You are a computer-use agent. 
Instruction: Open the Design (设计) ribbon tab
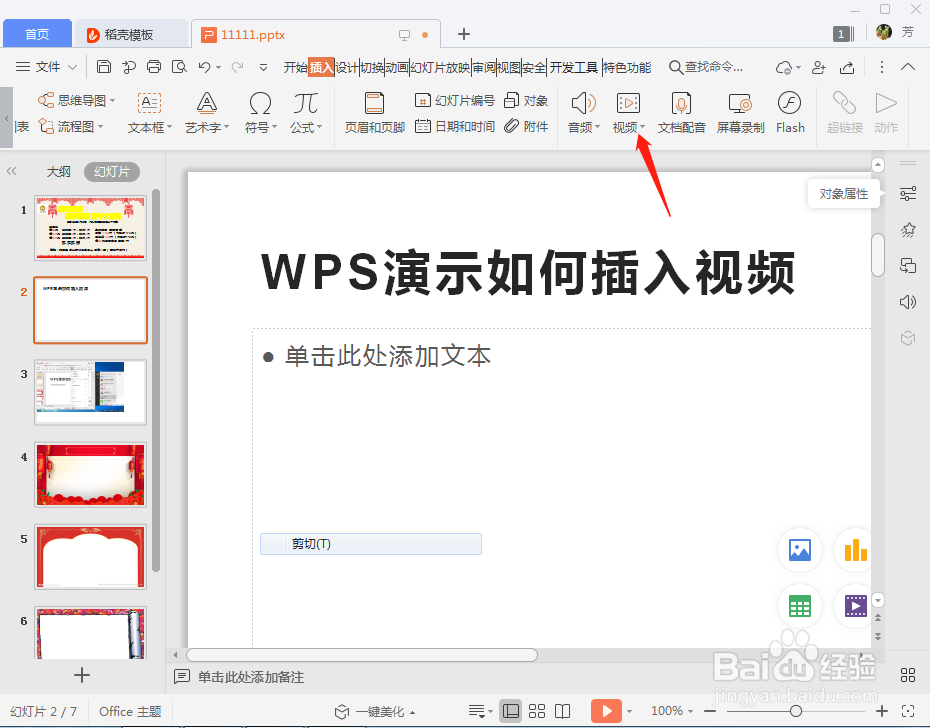pyautogui.click(x=347, y=67)
